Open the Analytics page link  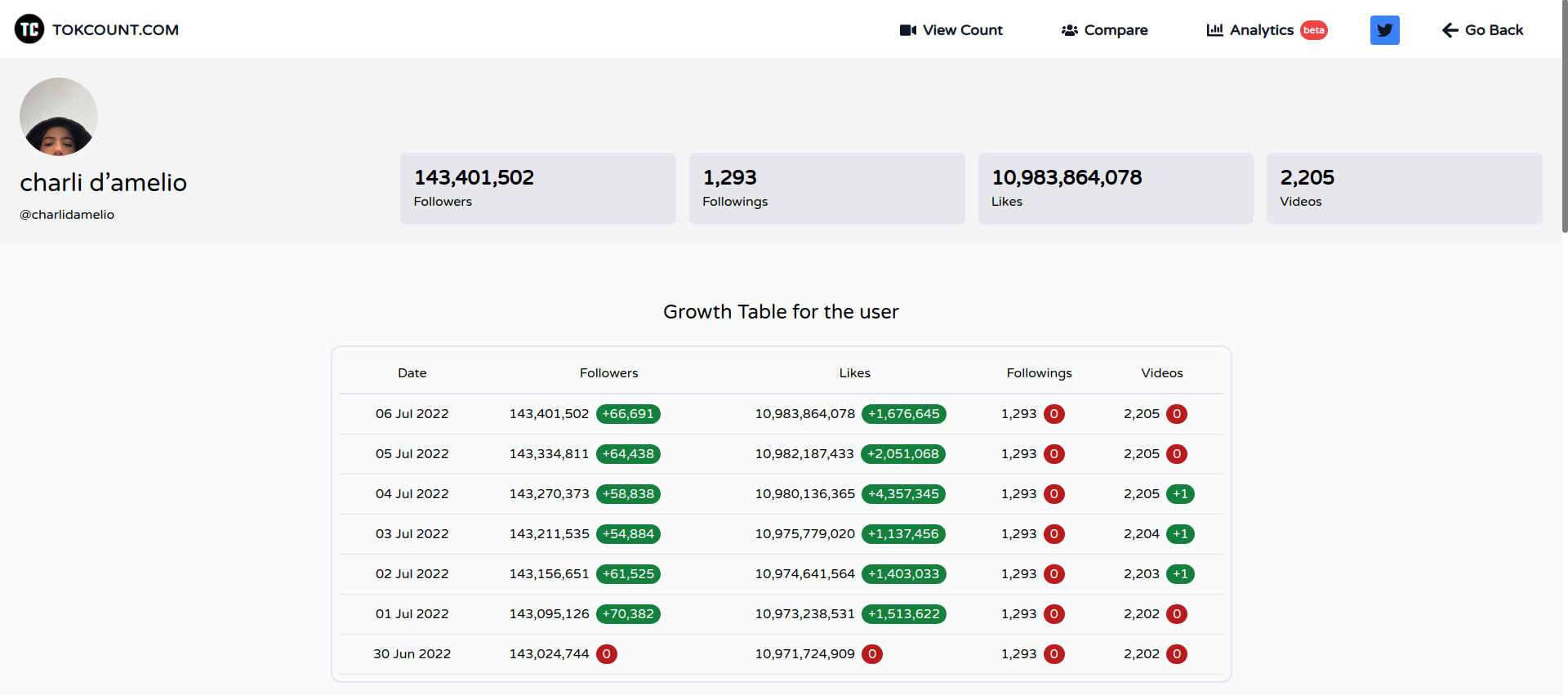[1261, 30]
